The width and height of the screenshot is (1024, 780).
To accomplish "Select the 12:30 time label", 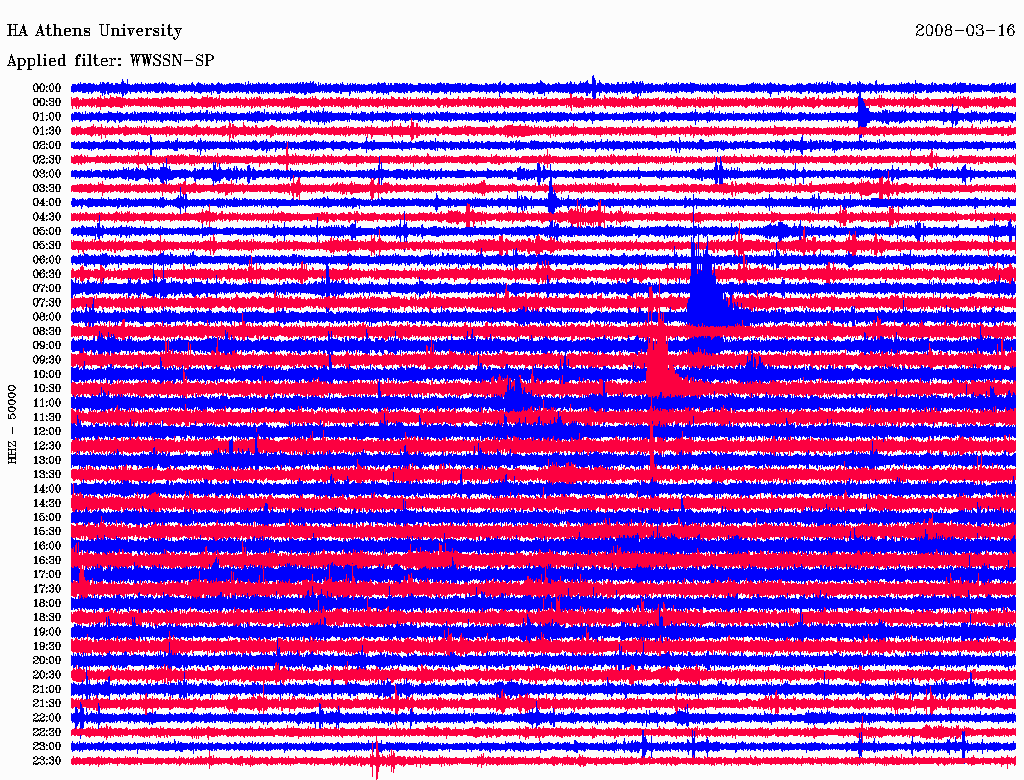I will (47, 446).
